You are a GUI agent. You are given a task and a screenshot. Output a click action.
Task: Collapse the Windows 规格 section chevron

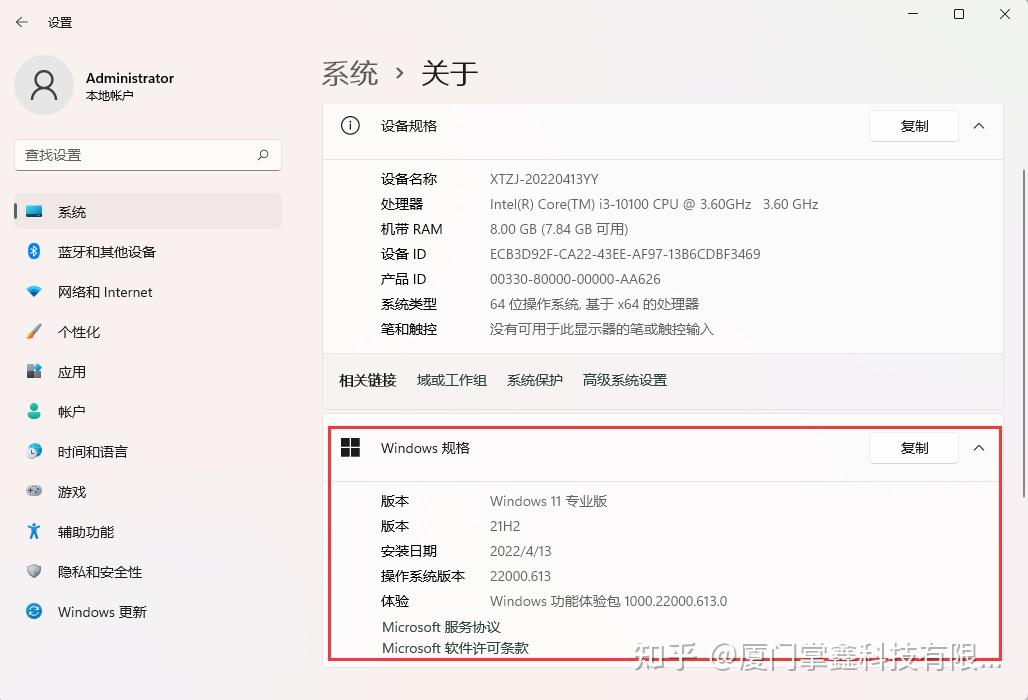click(979, 448)
